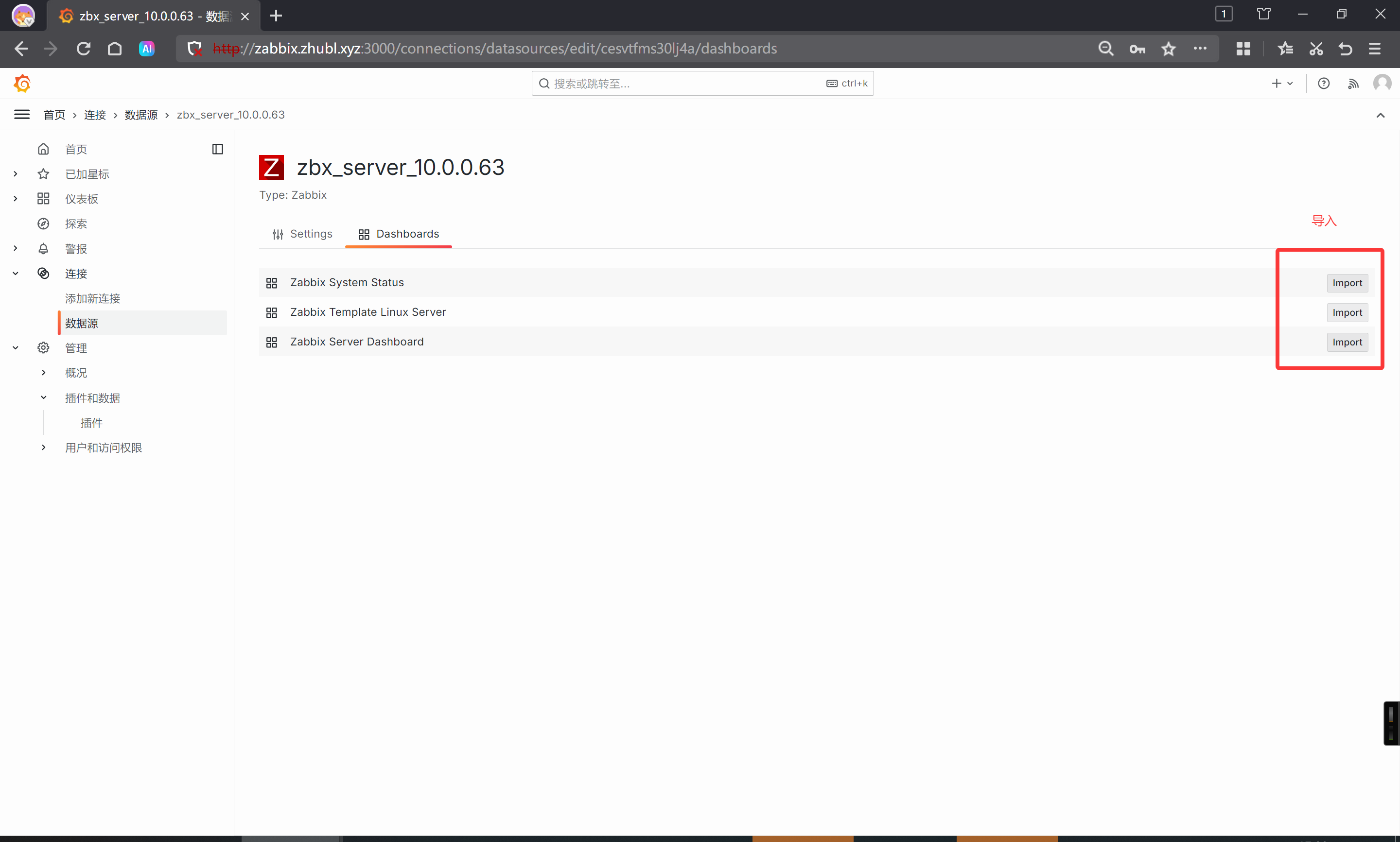Import Zabbix Template Linux Server dashboard

point(1347,312)
